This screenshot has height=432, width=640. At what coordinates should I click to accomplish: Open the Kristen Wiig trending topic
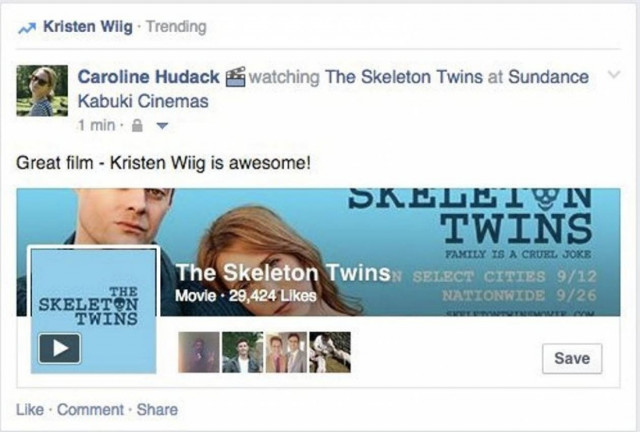[x=88, y=27]
